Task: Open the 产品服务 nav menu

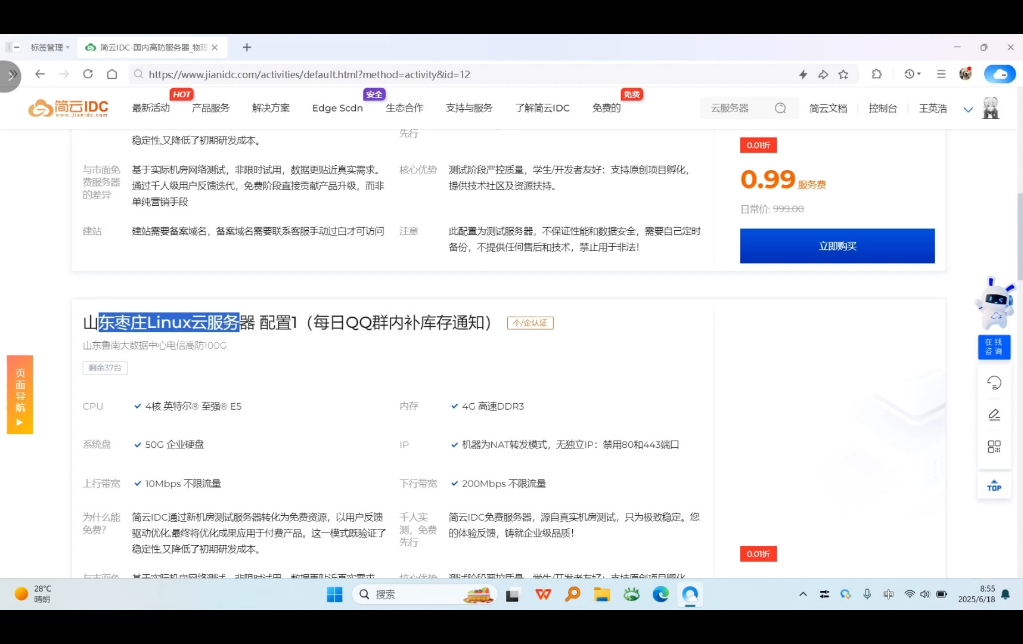Action: coord(211,108)
